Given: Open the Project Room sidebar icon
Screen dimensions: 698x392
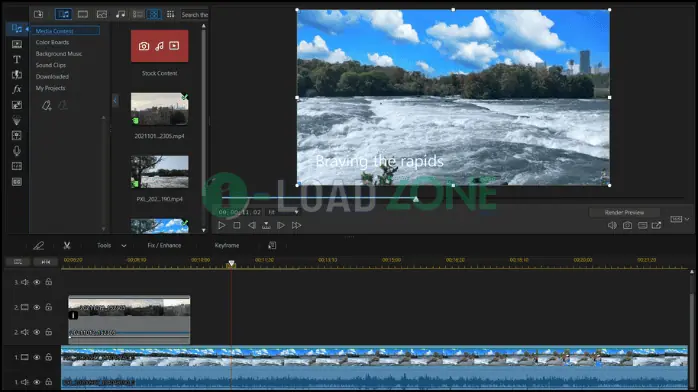Looking at the screenshot, I should [17, 44].
